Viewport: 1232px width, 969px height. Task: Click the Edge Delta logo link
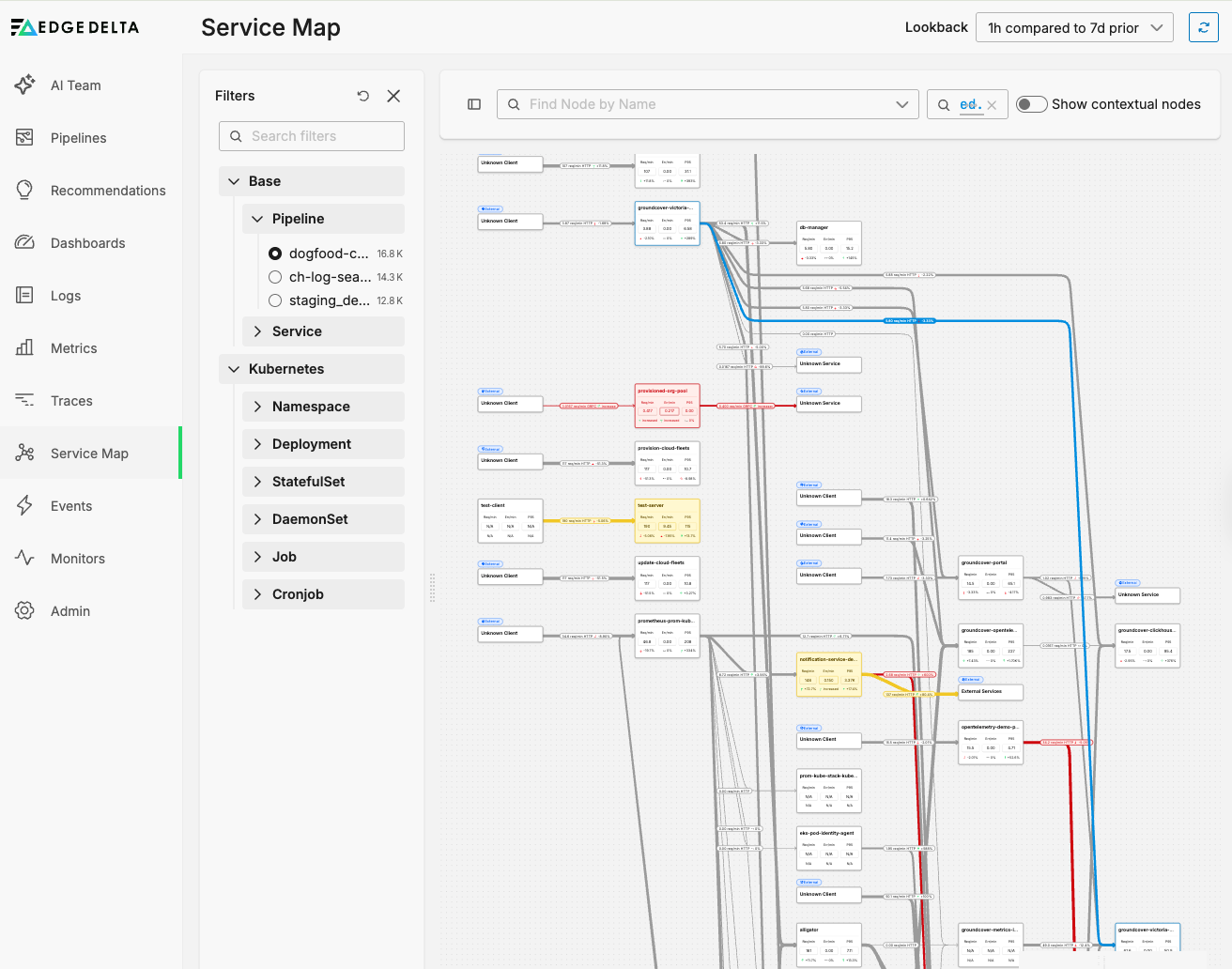pos(75,27)
